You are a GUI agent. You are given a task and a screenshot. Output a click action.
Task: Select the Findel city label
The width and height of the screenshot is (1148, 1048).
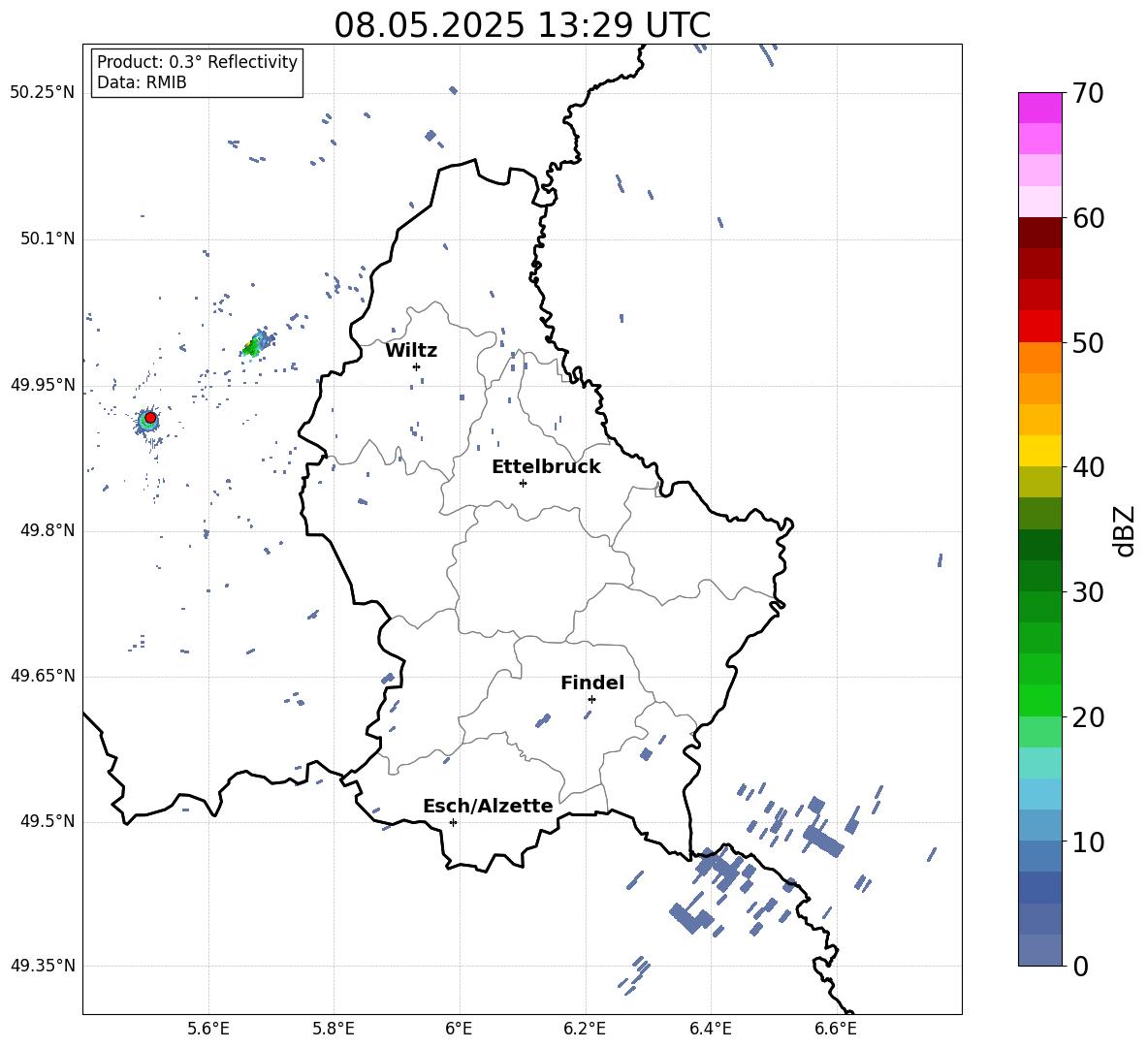[x=592, y=683]
